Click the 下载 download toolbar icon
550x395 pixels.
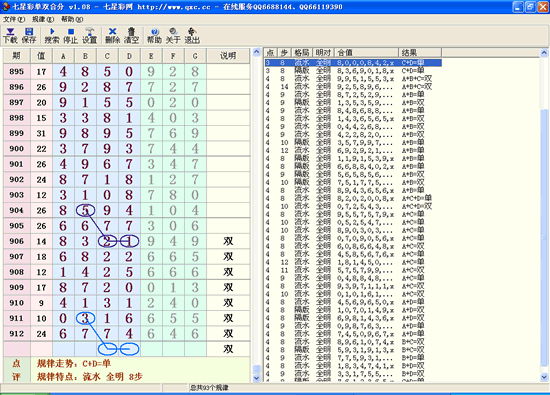(x=10, y=36)
